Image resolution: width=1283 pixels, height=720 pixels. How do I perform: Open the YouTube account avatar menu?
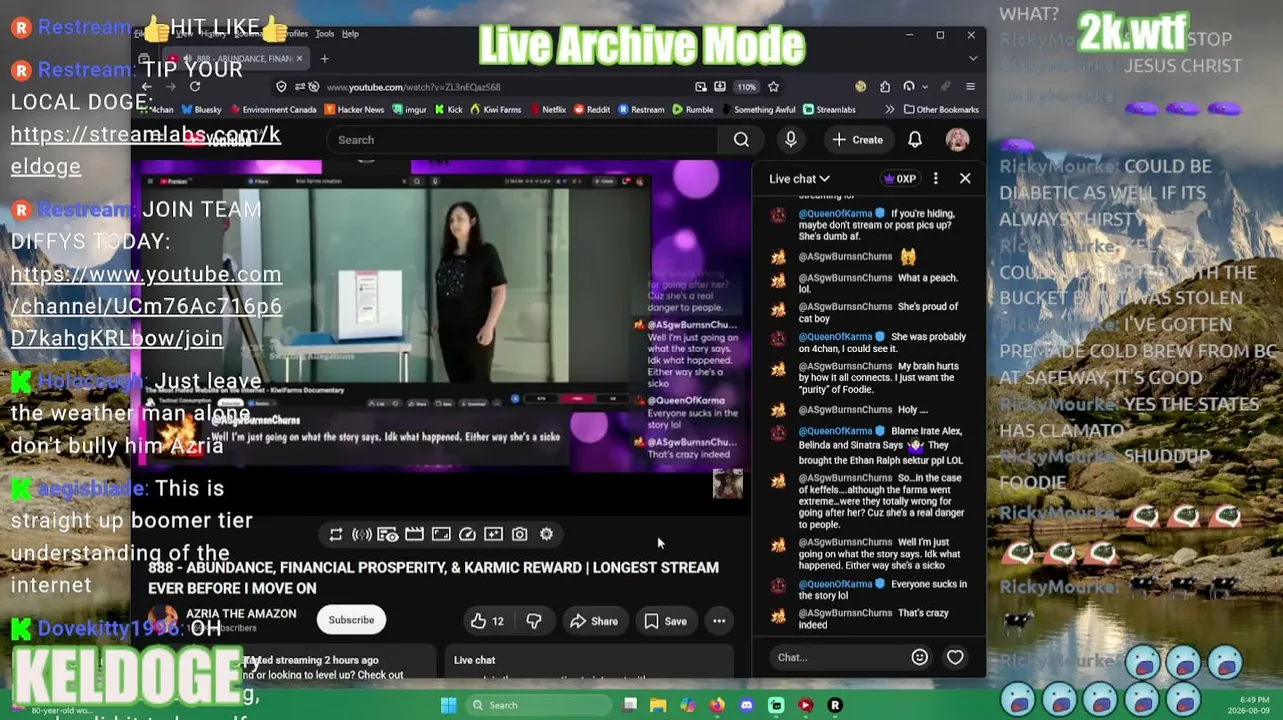pos(957,140)
